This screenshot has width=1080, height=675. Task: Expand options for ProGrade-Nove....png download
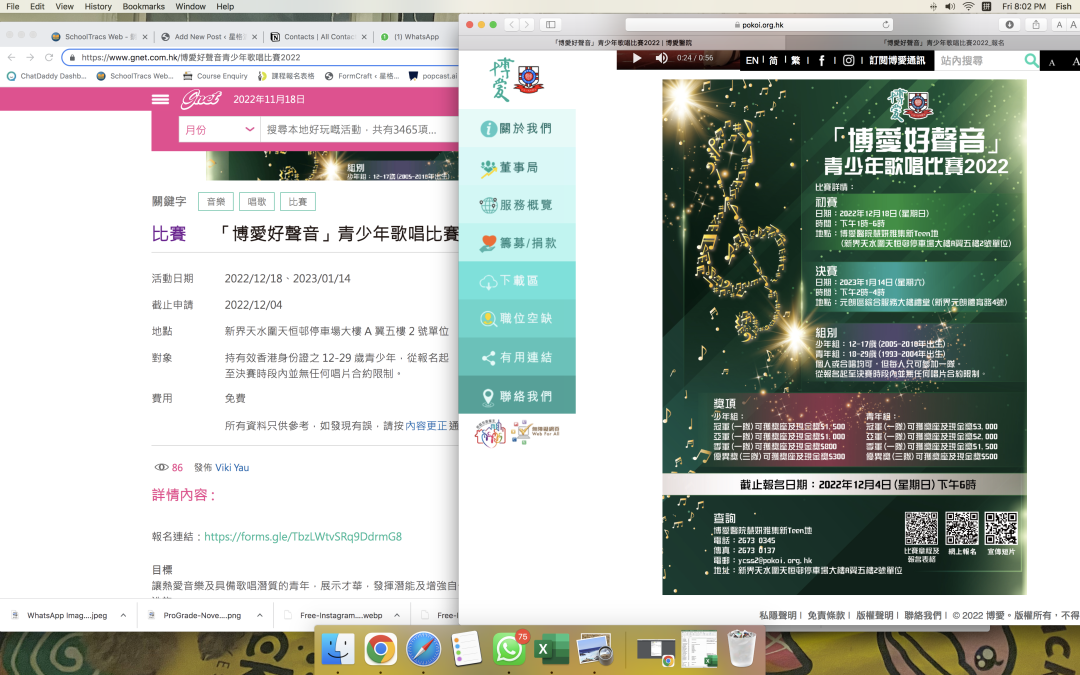(x=260, y=615)
